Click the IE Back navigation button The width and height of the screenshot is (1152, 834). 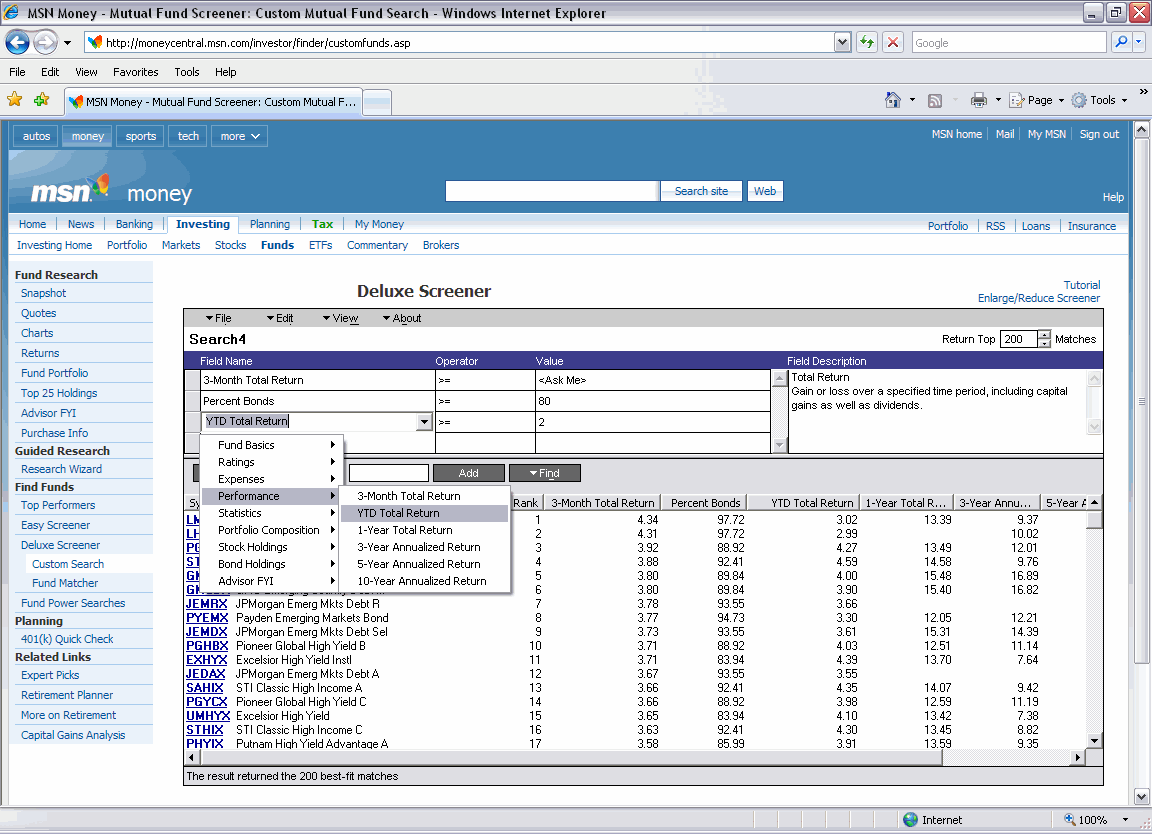(18, 42)
